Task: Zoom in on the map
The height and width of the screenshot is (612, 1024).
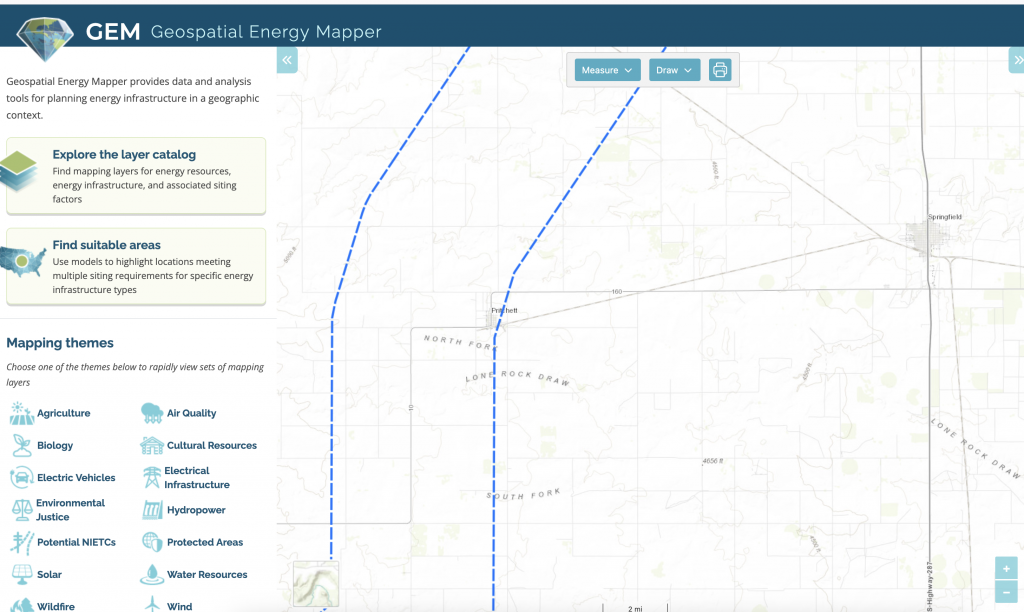Action: tap(1006, 569)
